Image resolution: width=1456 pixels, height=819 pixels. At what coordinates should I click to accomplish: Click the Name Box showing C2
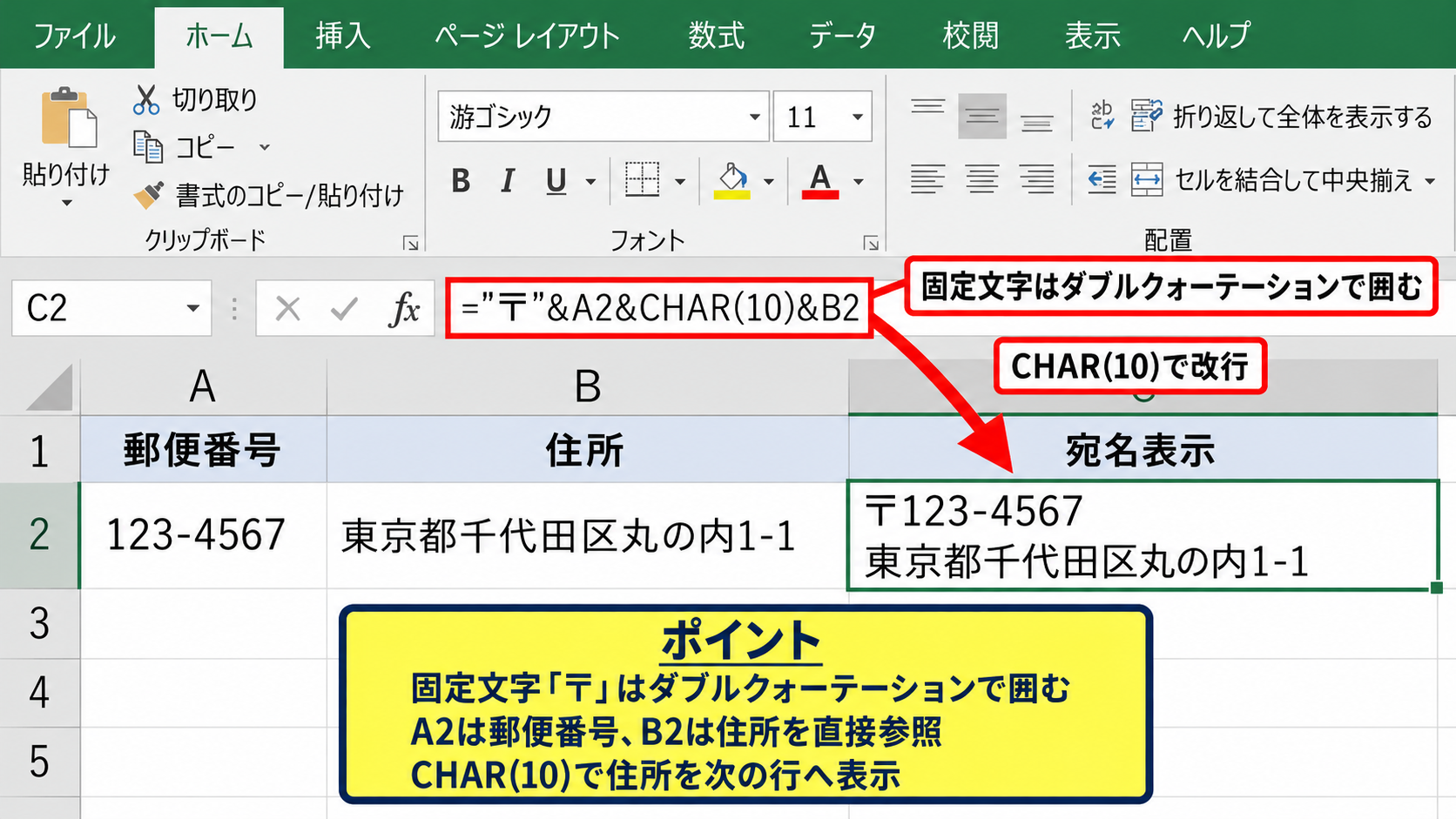click(x=111, y=308)
